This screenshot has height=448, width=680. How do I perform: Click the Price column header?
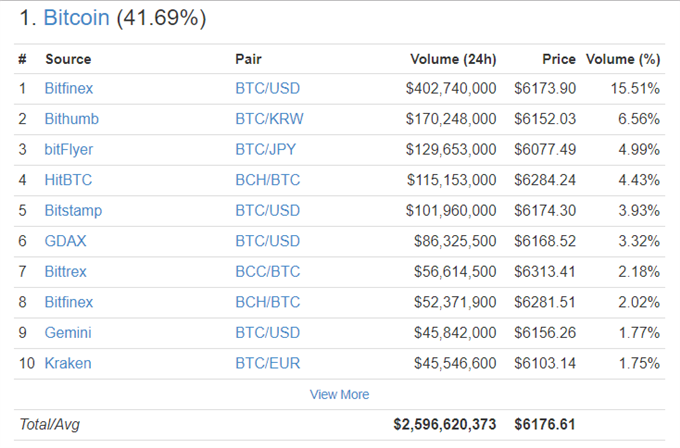tap(559, 59)
